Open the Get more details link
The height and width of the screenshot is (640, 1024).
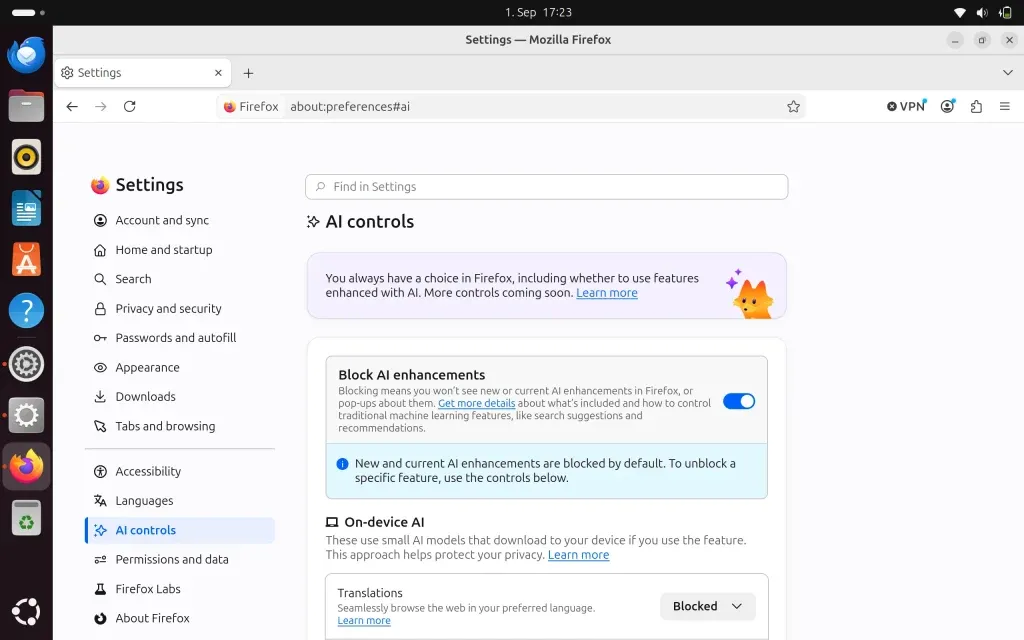pos(476,403)
